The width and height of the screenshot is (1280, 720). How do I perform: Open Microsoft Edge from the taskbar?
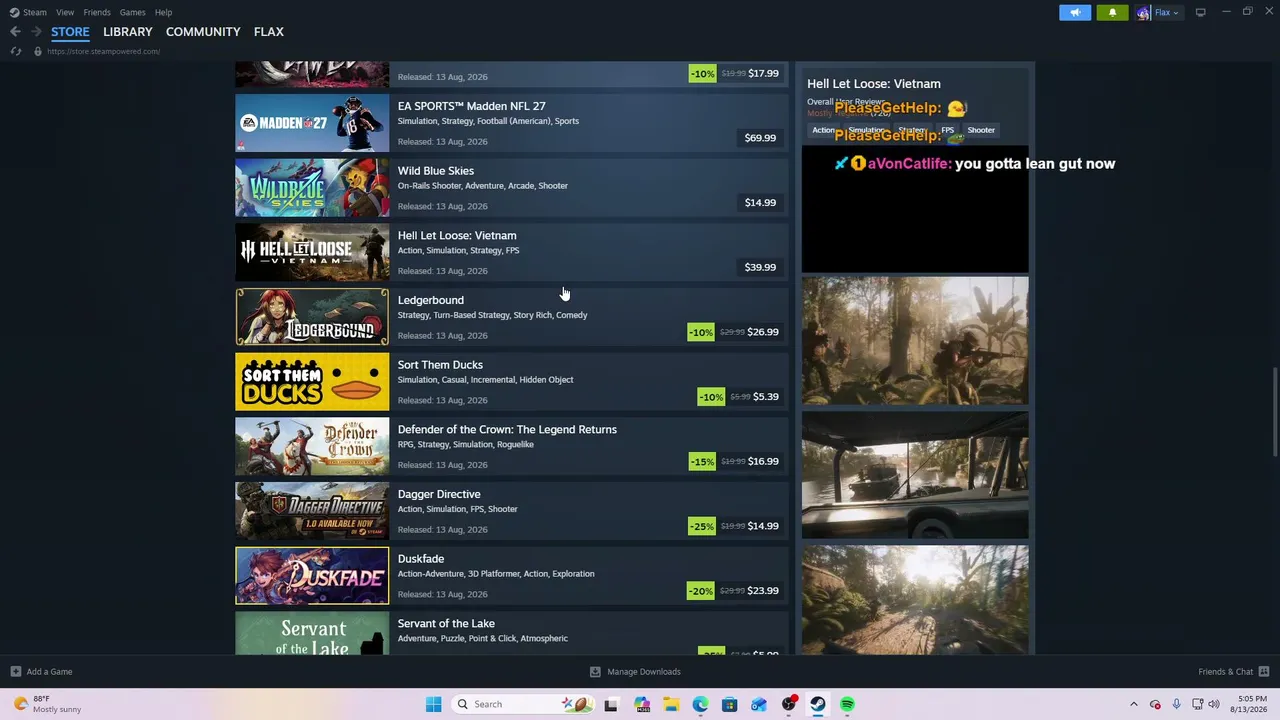pos(700,704)
